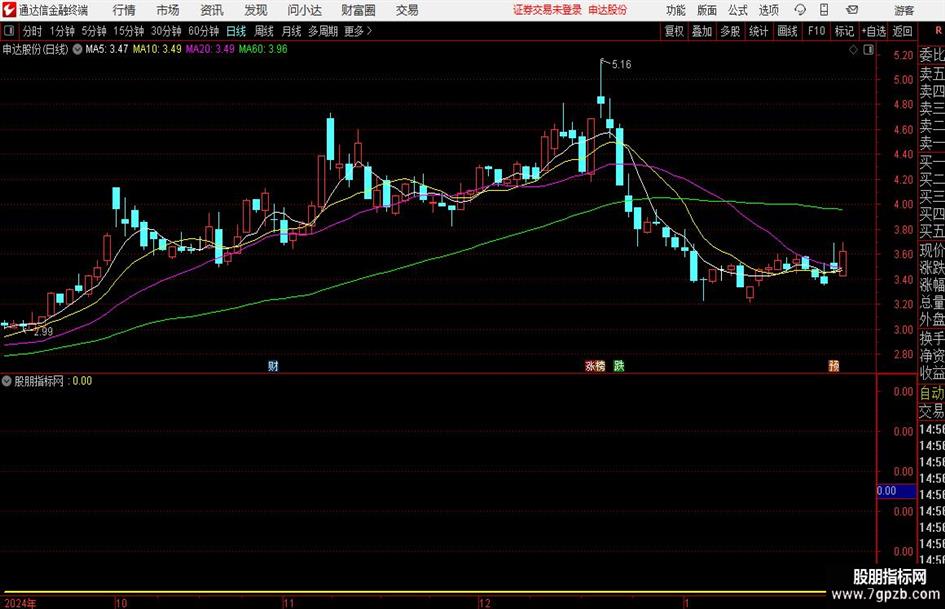
Task: Click the MA5: 3.47 indicator label
Action: 107,49
